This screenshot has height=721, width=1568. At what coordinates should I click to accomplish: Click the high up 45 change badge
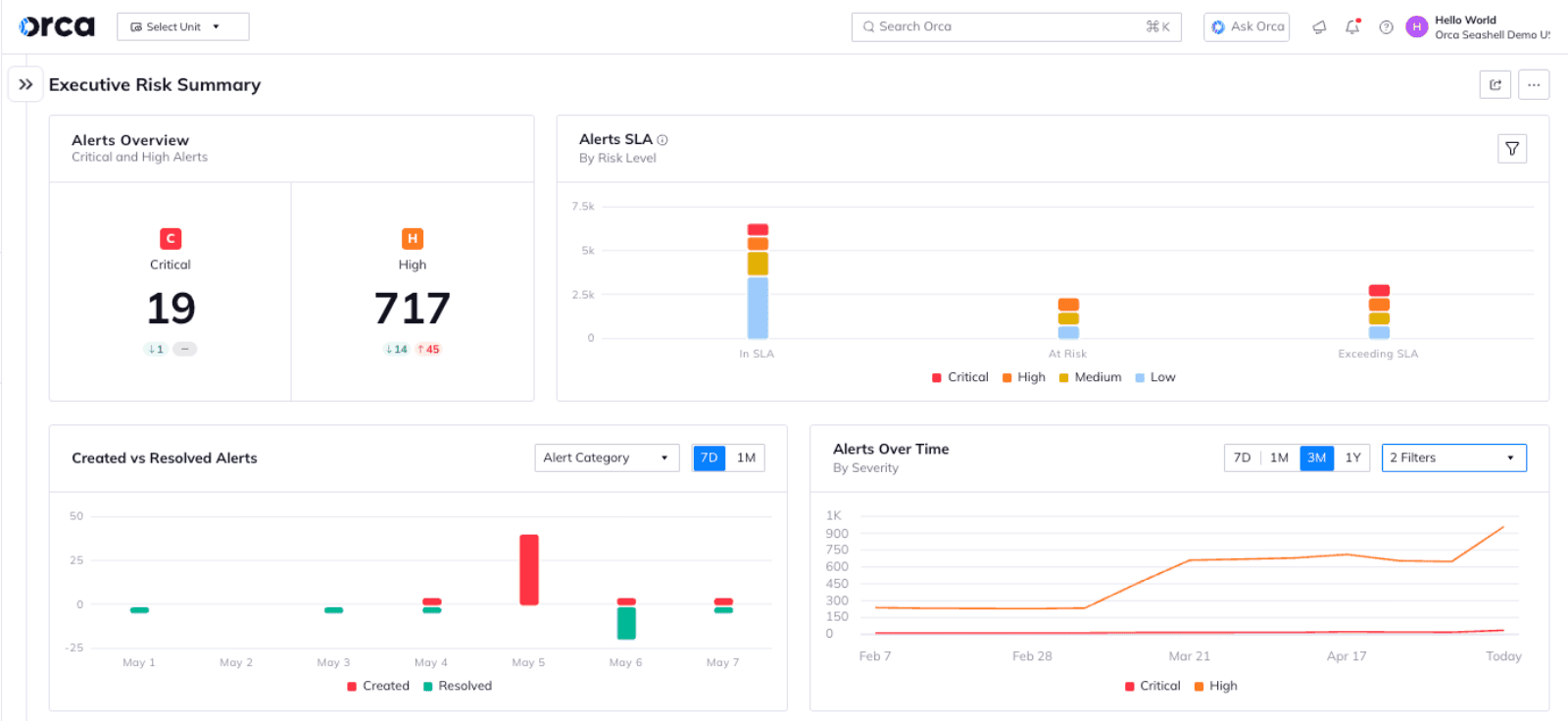[x=428, y=349]
